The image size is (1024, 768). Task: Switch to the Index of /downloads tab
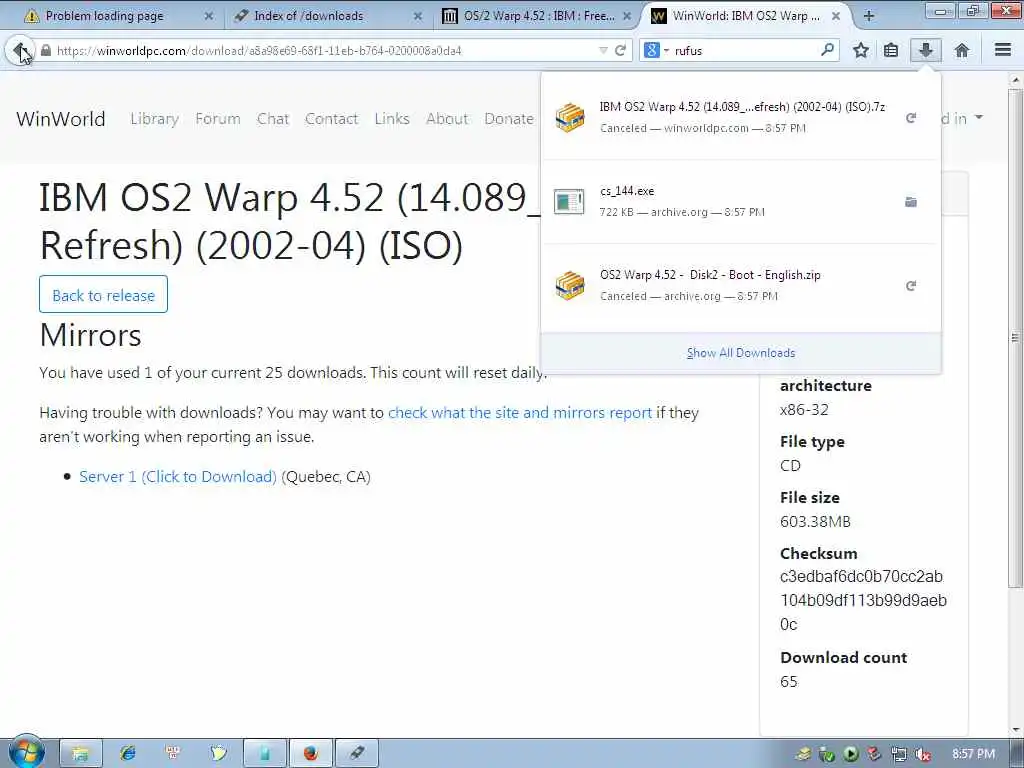tap(329, 16)
